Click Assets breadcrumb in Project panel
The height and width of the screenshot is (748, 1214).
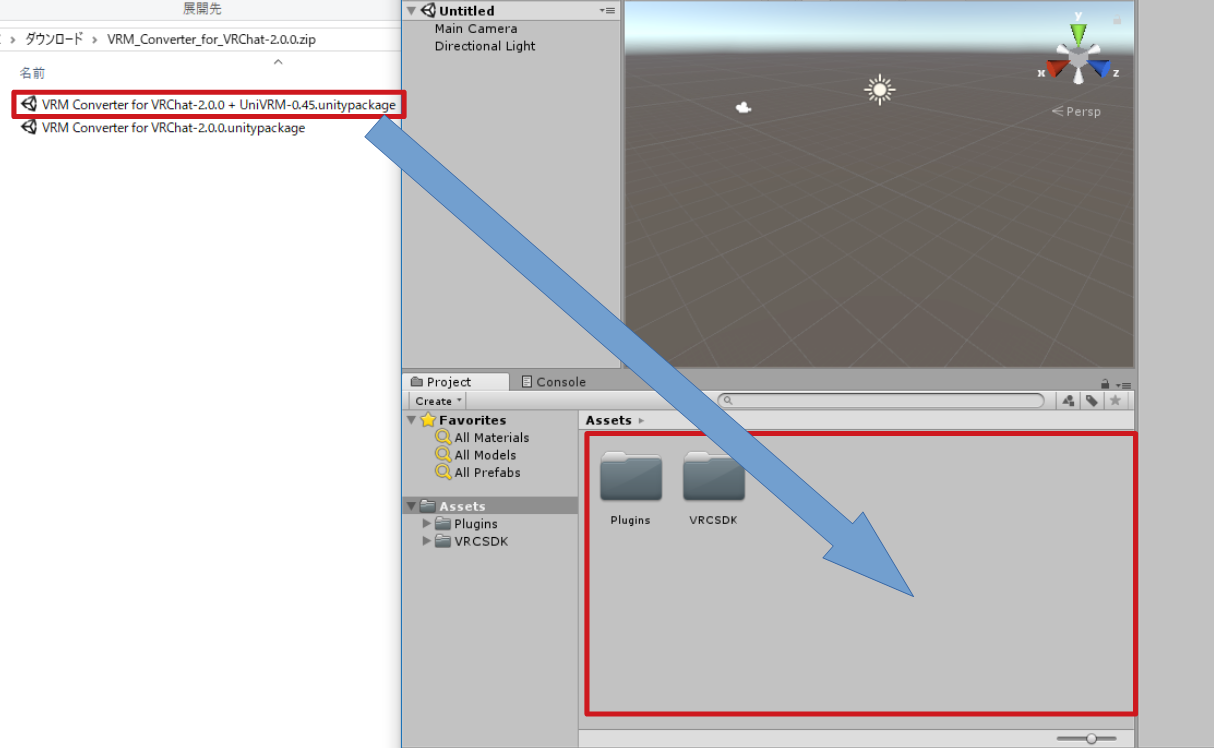tap(609, 420)
